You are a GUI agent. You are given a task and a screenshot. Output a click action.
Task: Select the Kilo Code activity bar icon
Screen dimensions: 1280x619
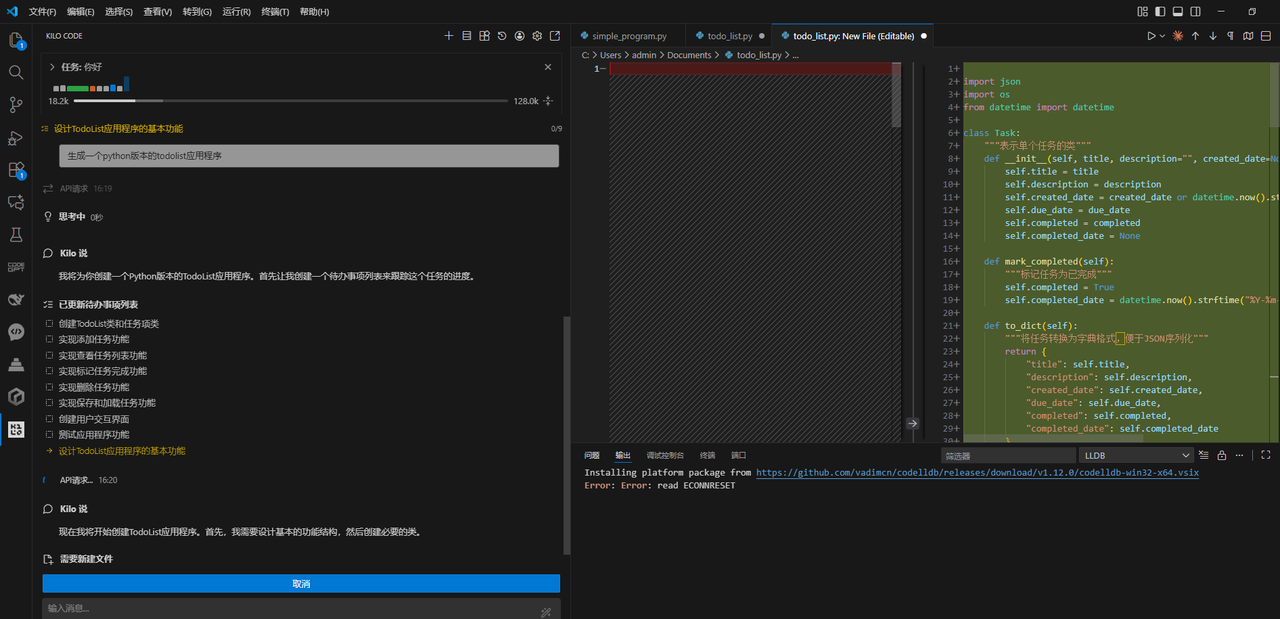(15, 430)
